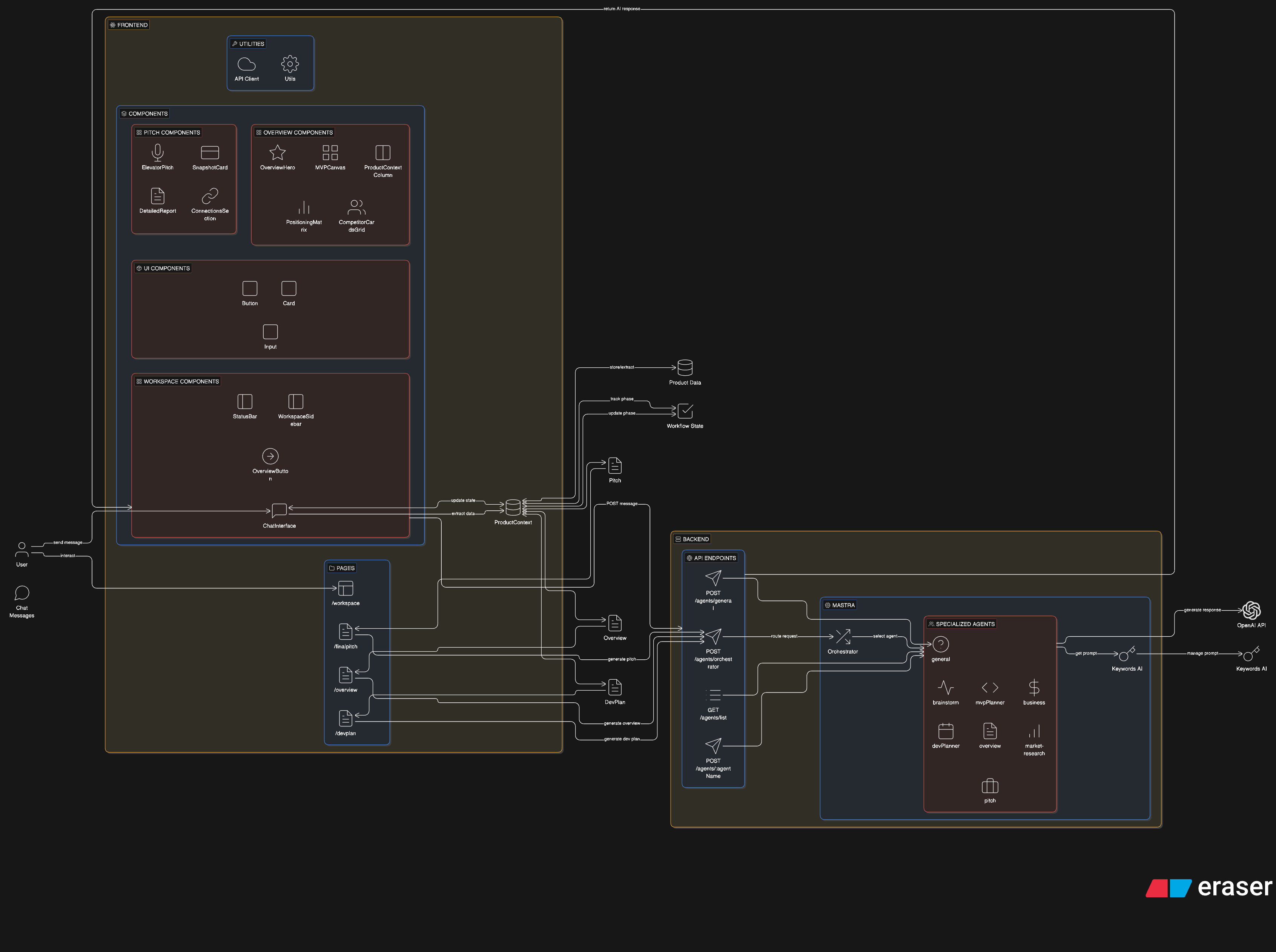Click the ProductContext database icon
The image size is (1276, 952).
(512, 507)
